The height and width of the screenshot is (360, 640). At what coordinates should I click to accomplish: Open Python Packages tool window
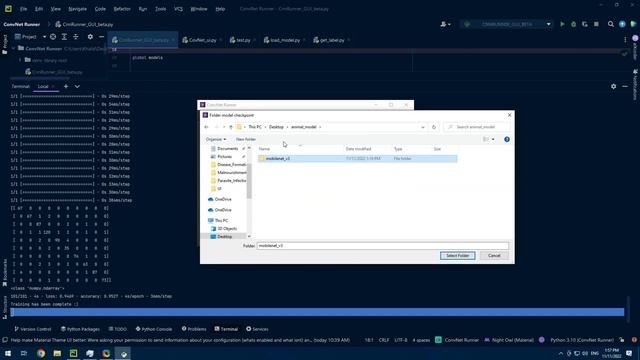[x=80, y=329]
